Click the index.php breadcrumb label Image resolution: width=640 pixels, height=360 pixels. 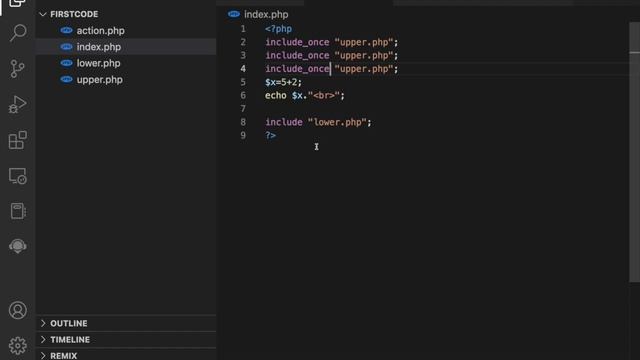coord(266,14)
